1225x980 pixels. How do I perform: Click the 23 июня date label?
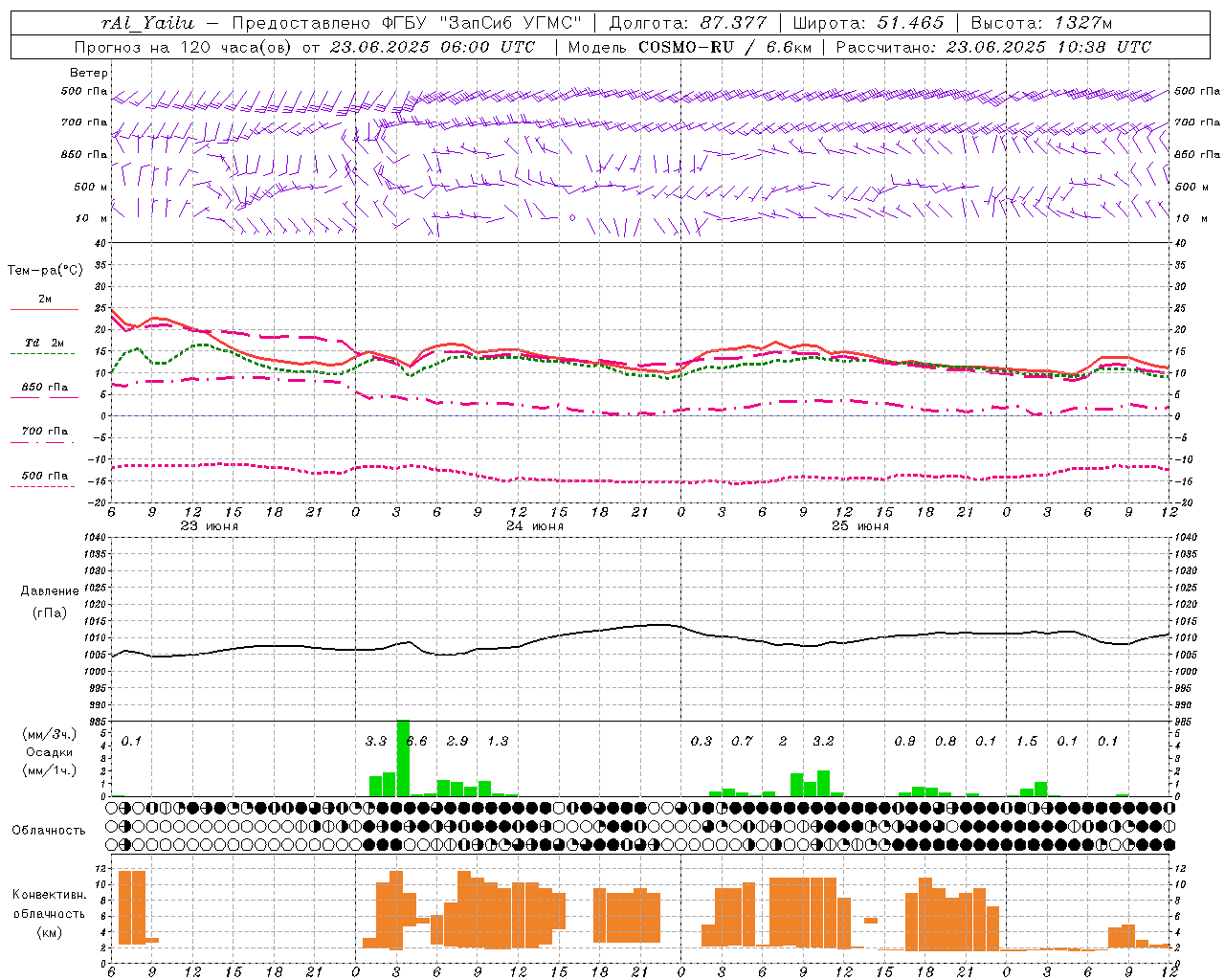[210, 526]
